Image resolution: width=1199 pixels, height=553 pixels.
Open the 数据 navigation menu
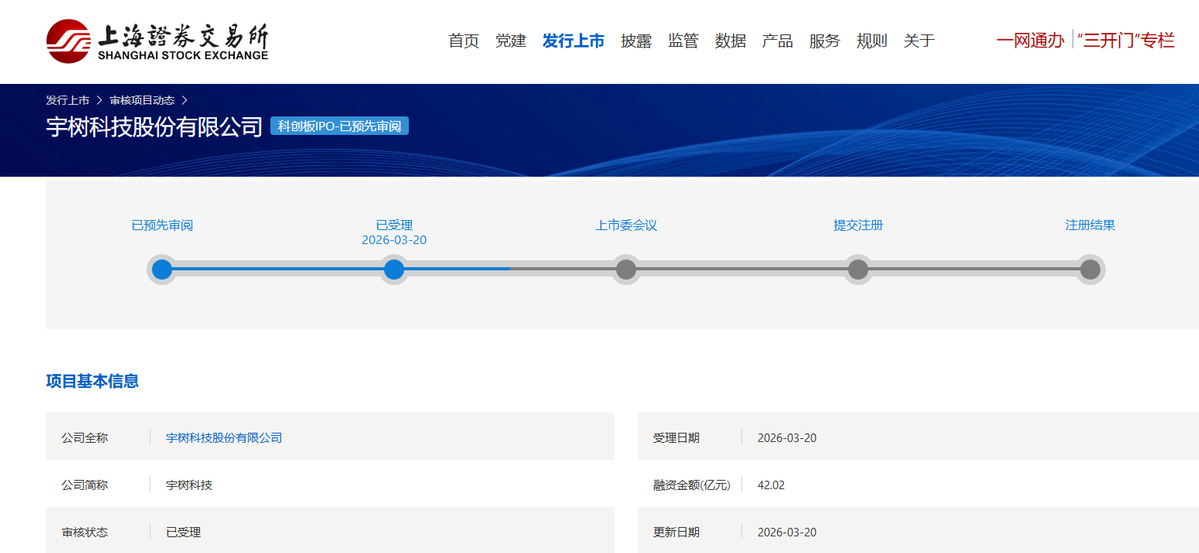pyautogui.click(x=731, y=41)
